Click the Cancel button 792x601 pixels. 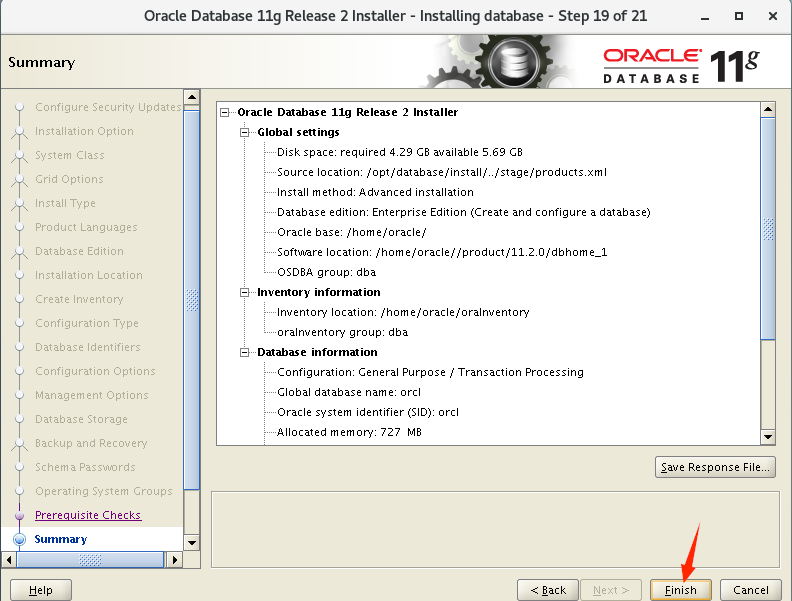(751, 590)
